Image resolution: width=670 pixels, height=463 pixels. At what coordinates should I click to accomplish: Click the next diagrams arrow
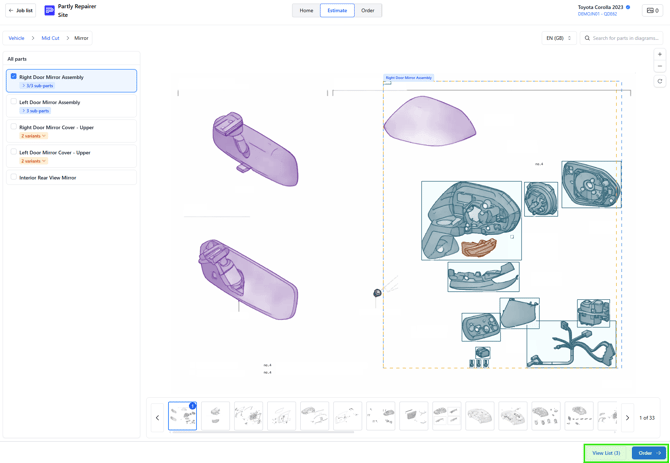627,418
